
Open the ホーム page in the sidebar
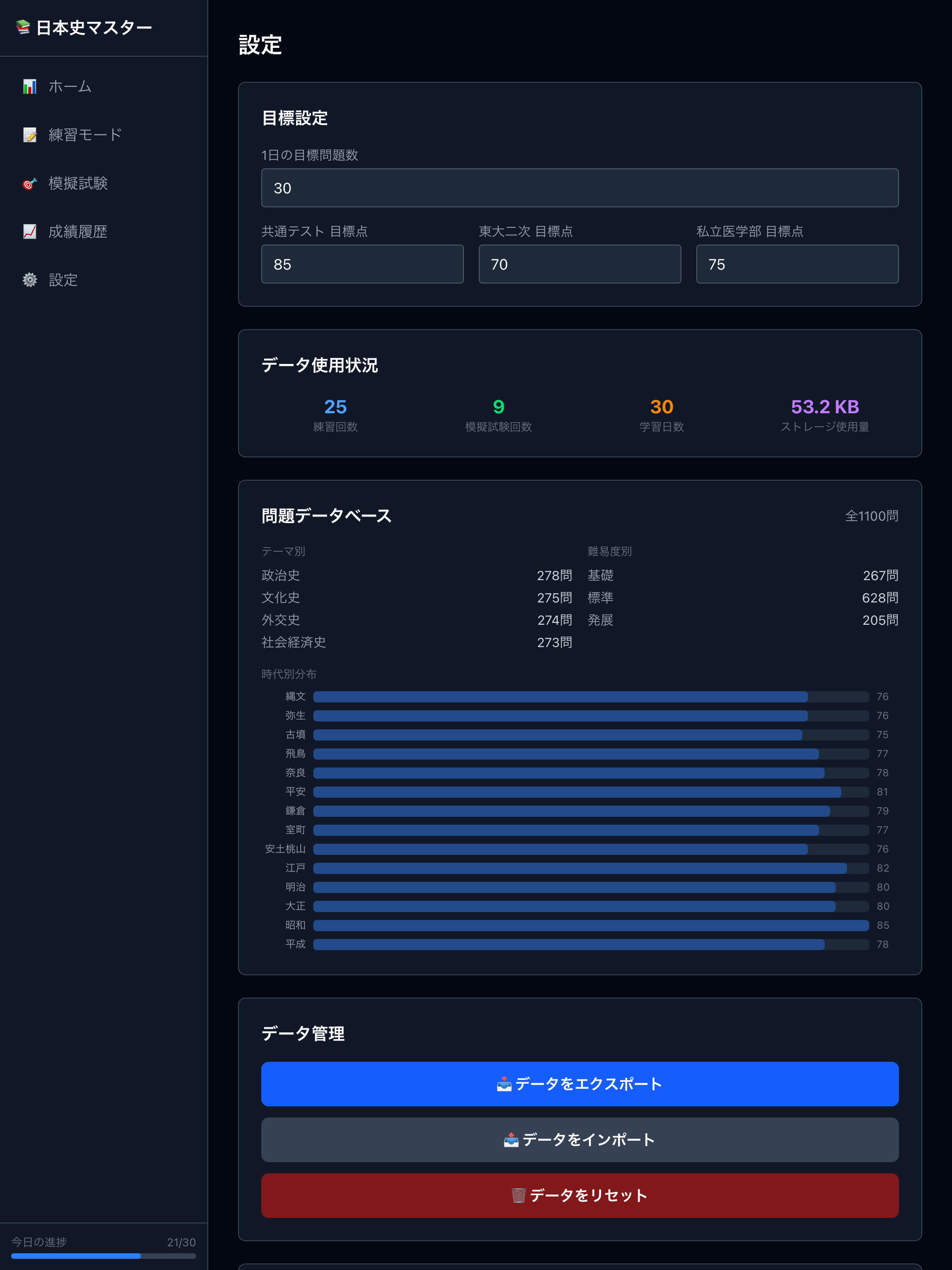click(104, 86)
